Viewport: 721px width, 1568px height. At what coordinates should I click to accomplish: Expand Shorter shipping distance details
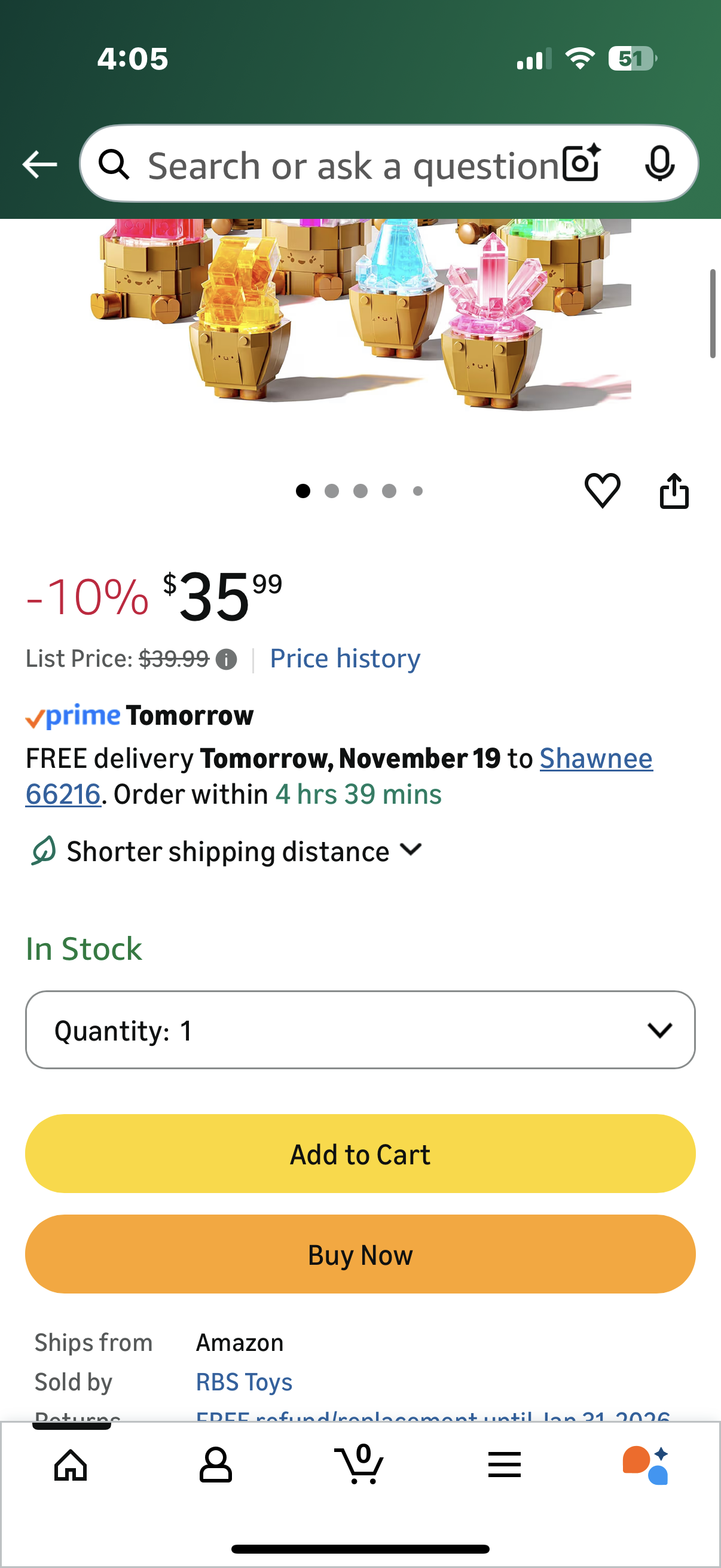coord(243,851)
